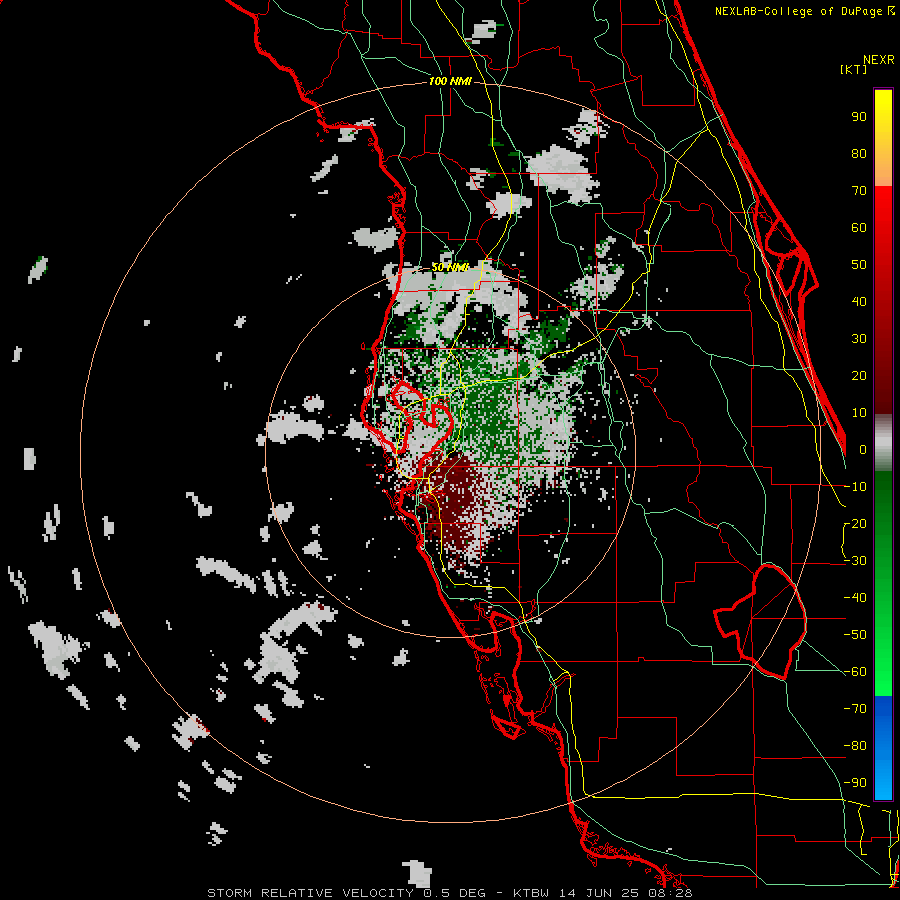Click the -30 knot scale value
Image resolution: width=900 pixels, height=900 pixels.
click(855, 561)
